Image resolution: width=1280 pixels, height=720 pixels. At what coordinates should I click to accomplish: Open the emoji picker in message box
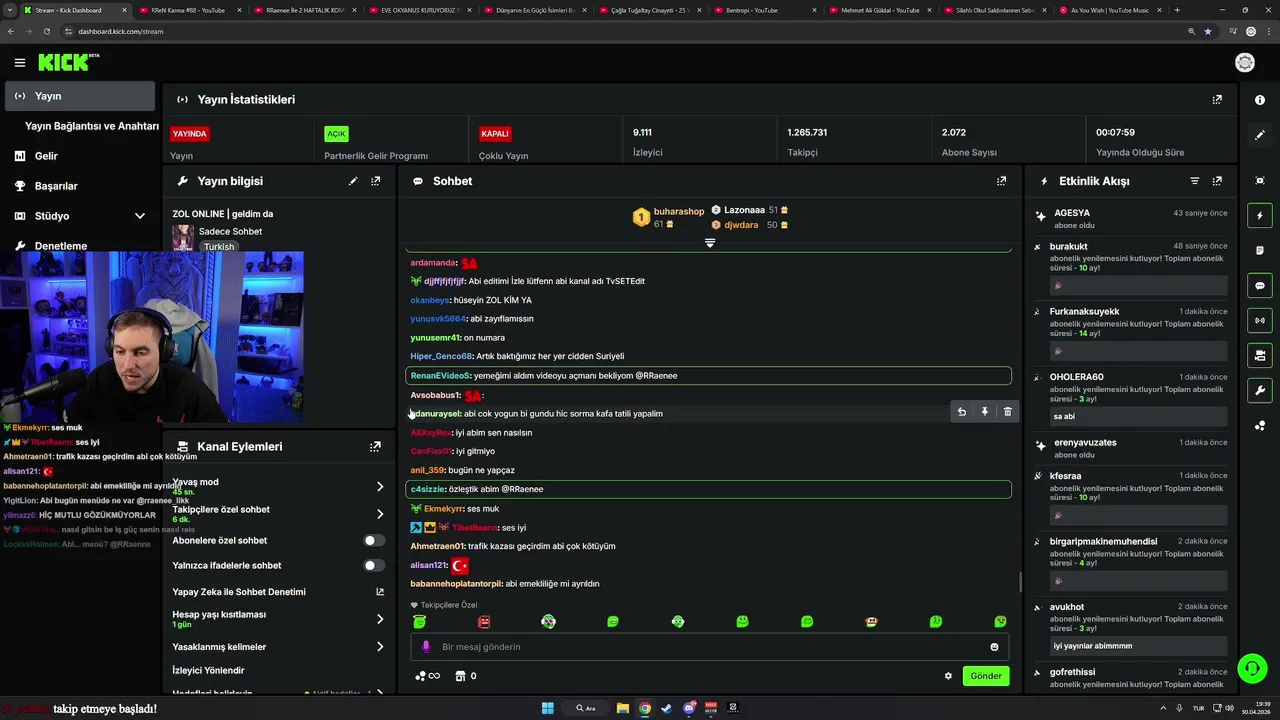click(994, 647)
